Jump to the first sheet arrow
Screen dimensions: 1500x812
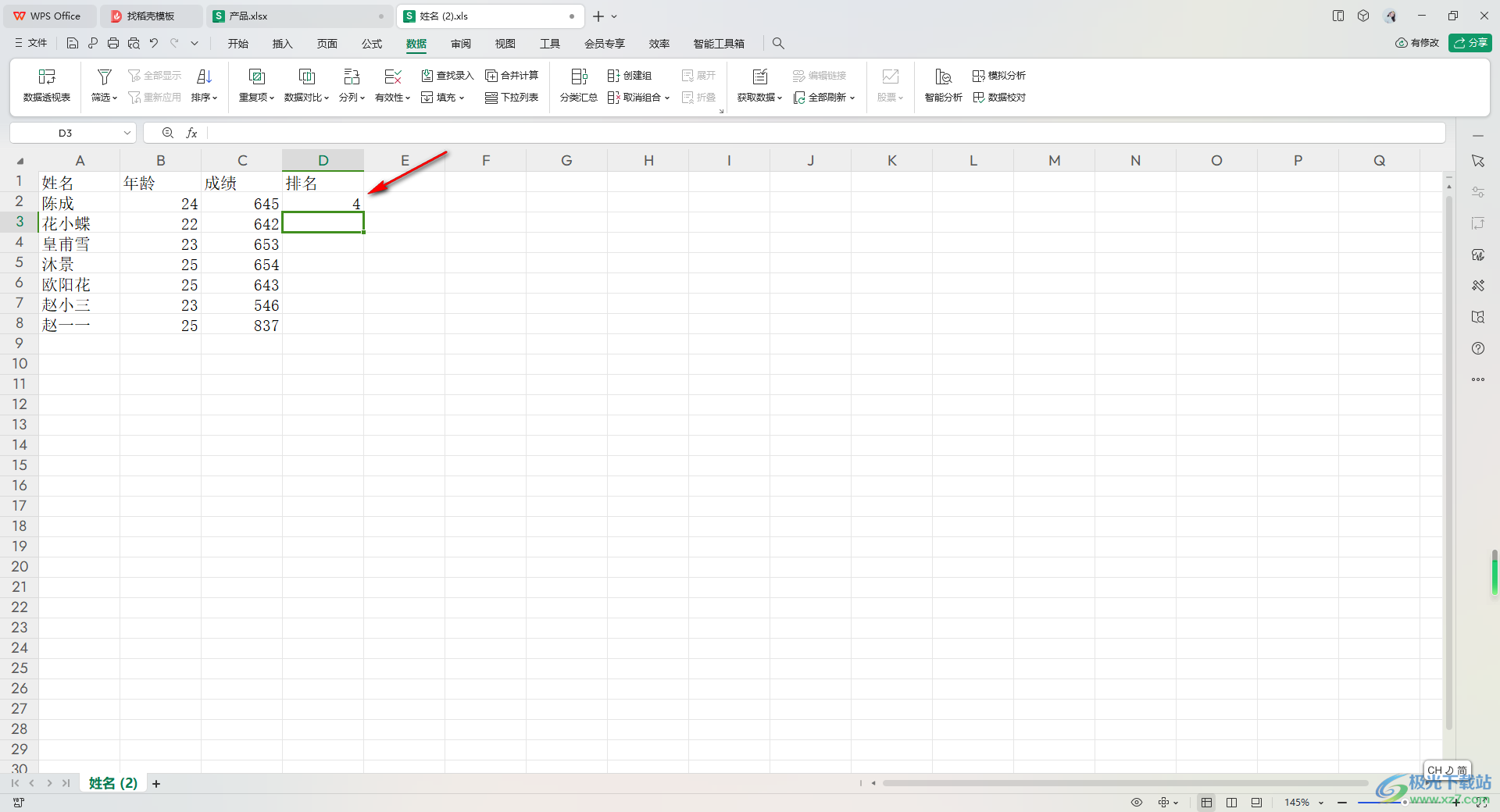tap(15, 783)
